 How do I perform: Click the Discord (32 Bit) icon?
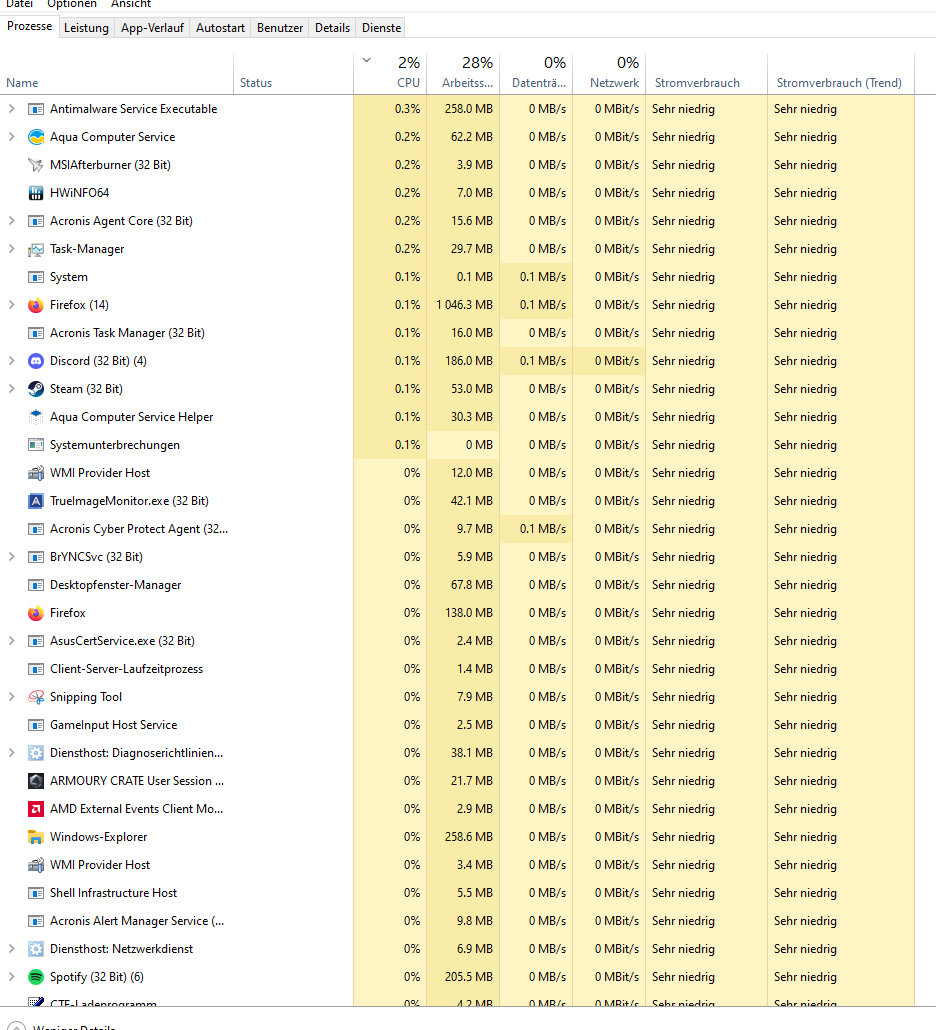[x=36, y=361]
